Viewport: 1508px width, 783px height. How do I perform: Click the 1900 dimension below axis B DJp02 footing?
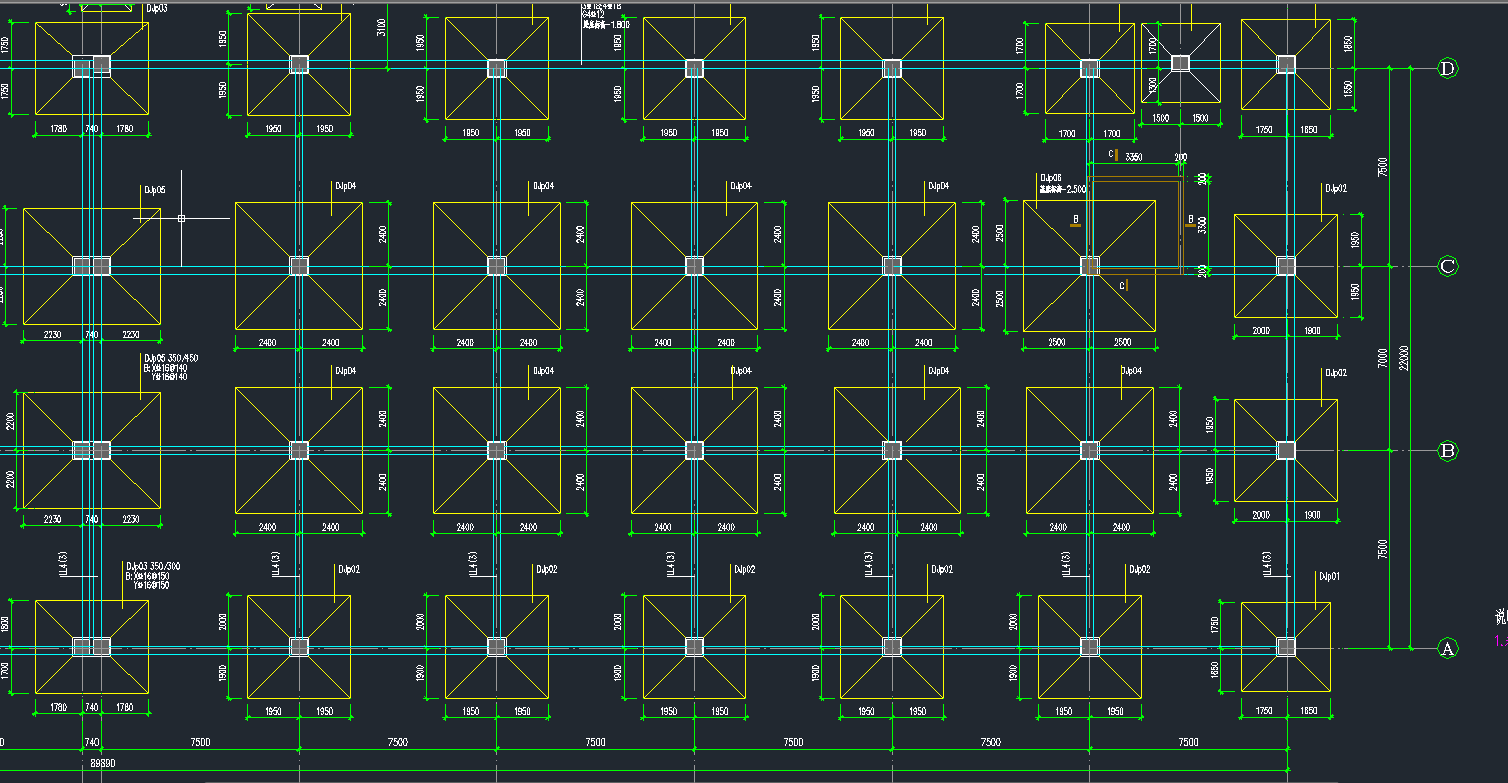1312,515
